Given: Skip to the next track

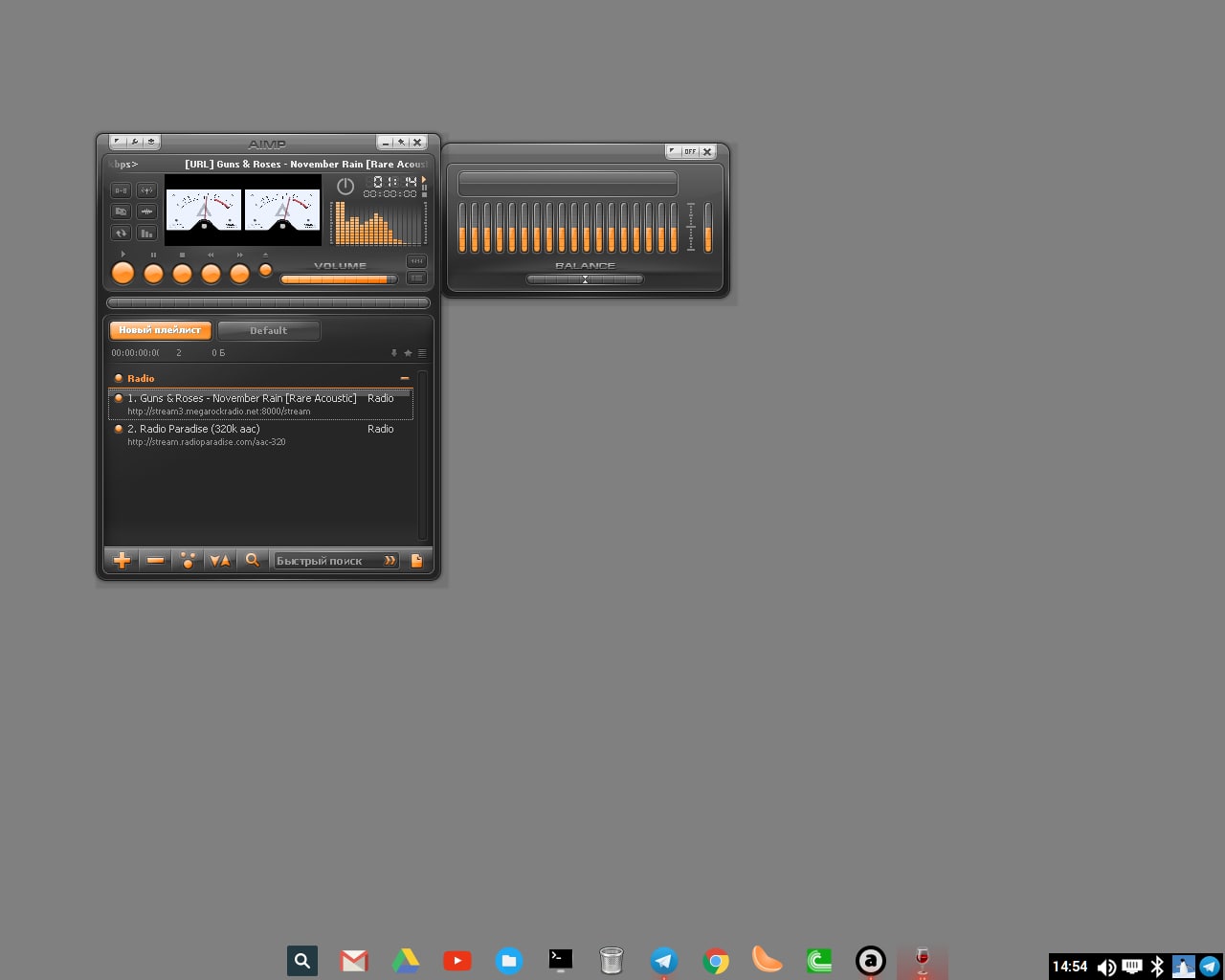Looking at the screenshot, I should click(x=239, y=274).
